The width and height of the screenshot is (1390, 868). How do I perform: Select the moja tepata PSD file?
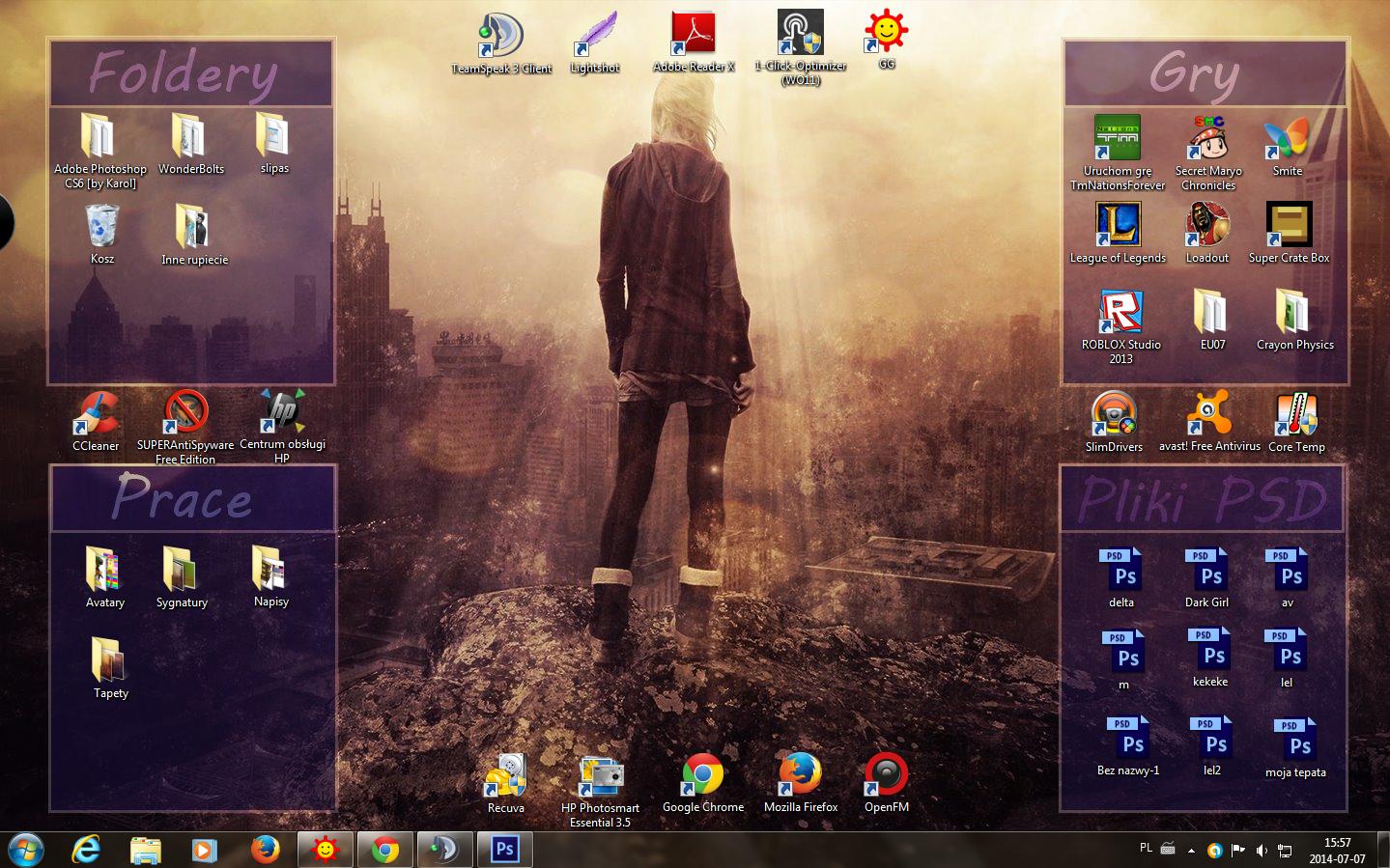1295,747
